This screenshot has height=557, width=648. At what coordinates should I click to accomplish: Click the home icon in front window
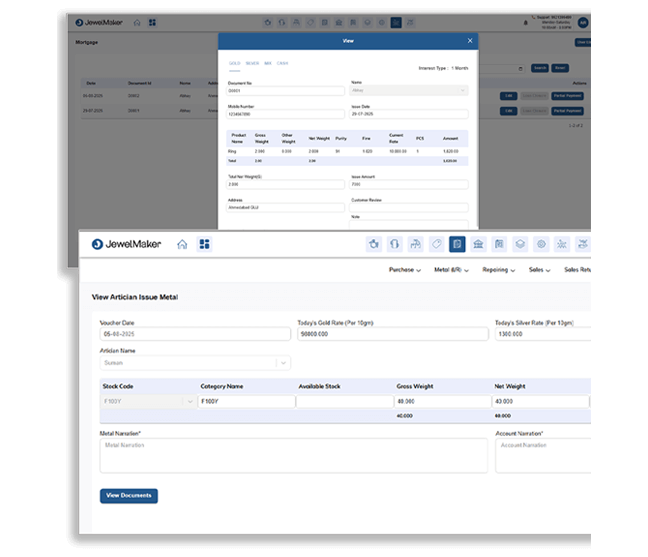click(x=182, y=244)
